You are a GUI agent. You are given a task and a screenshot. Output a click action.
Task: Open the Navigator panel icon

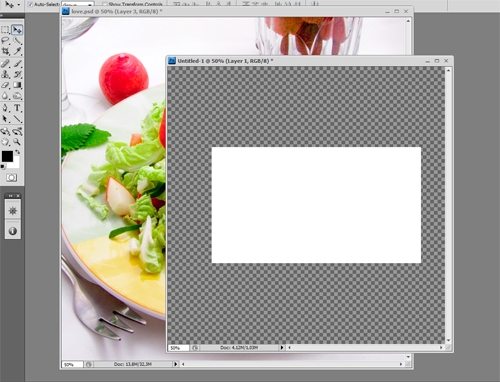click(x=13, y=211)
